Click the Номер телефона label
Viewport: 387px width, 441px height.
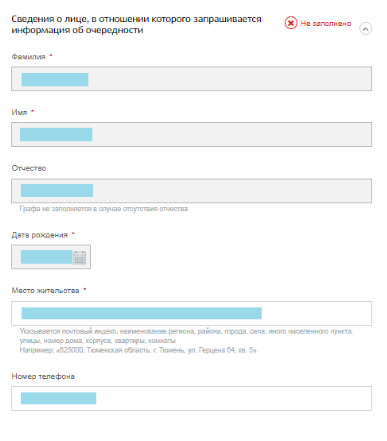(x=43, y=376)
